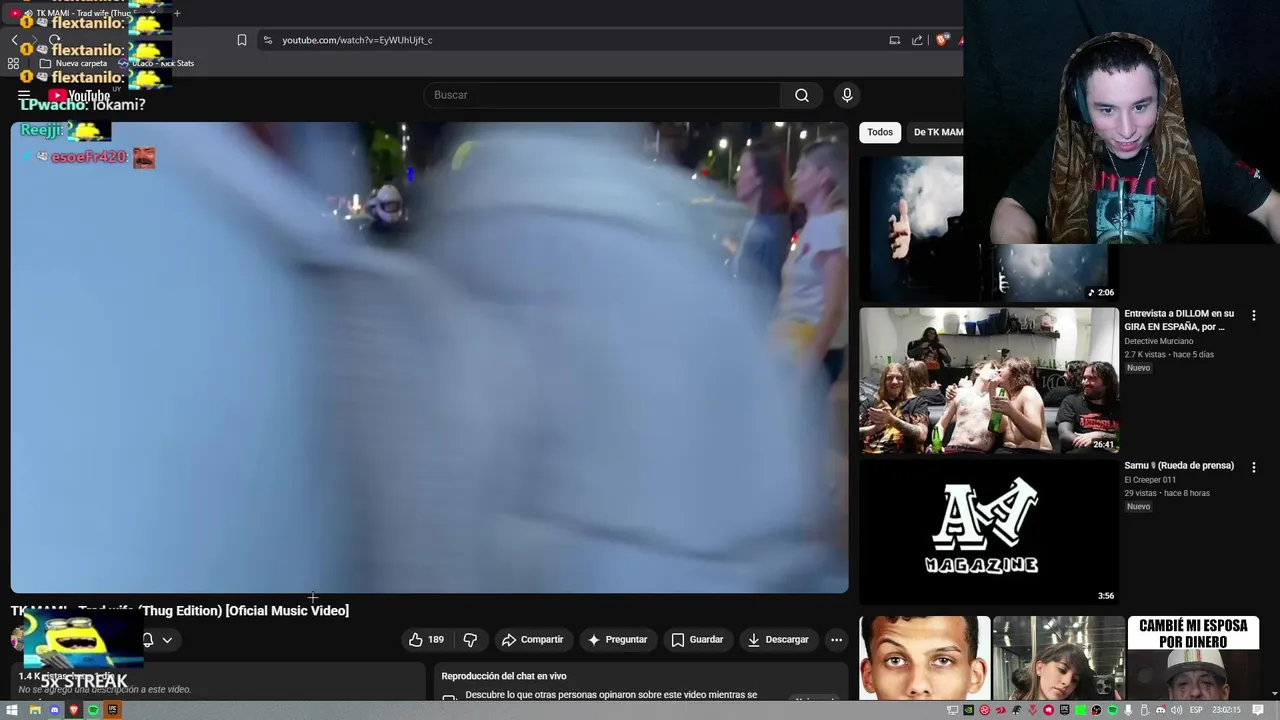Click the 23:02:15 system clock

point(1227,710)
